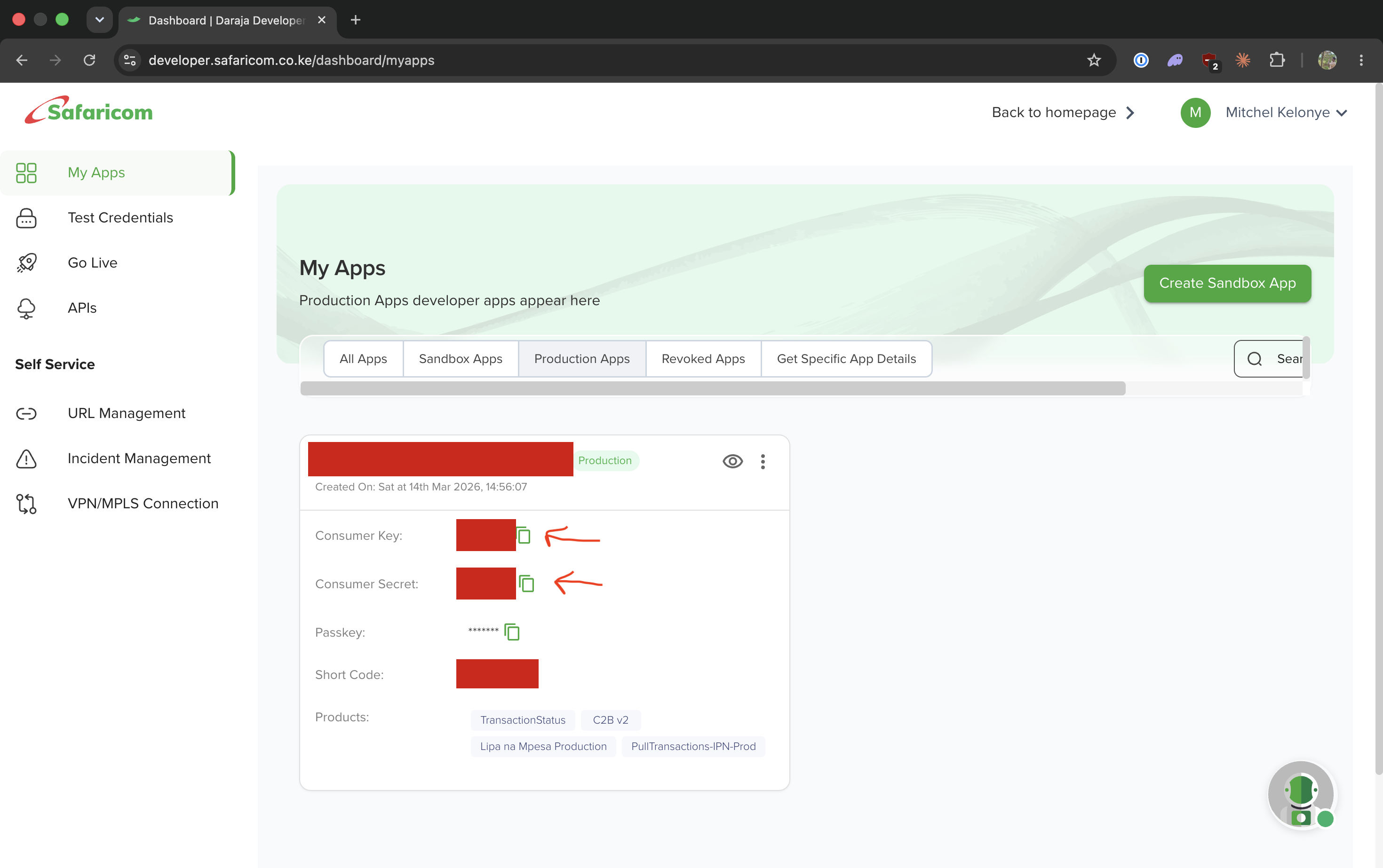
Task: View site information icon in address bar
Action: pyautogui.click(x=130, y=60)
